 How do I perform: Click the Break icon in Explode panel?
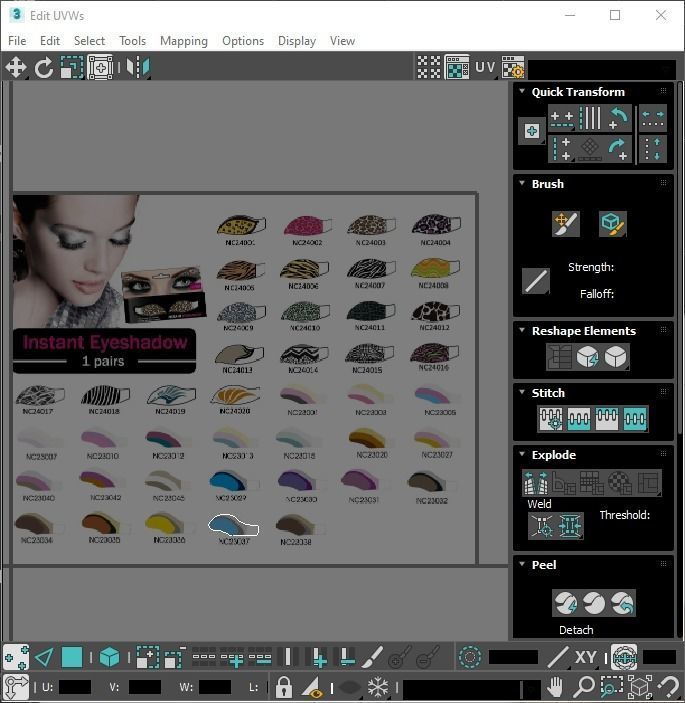coord(536,482)
